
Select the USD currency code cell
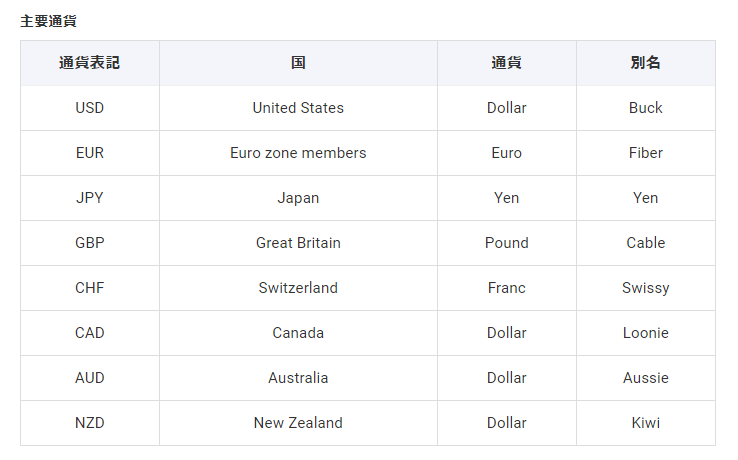89,108
